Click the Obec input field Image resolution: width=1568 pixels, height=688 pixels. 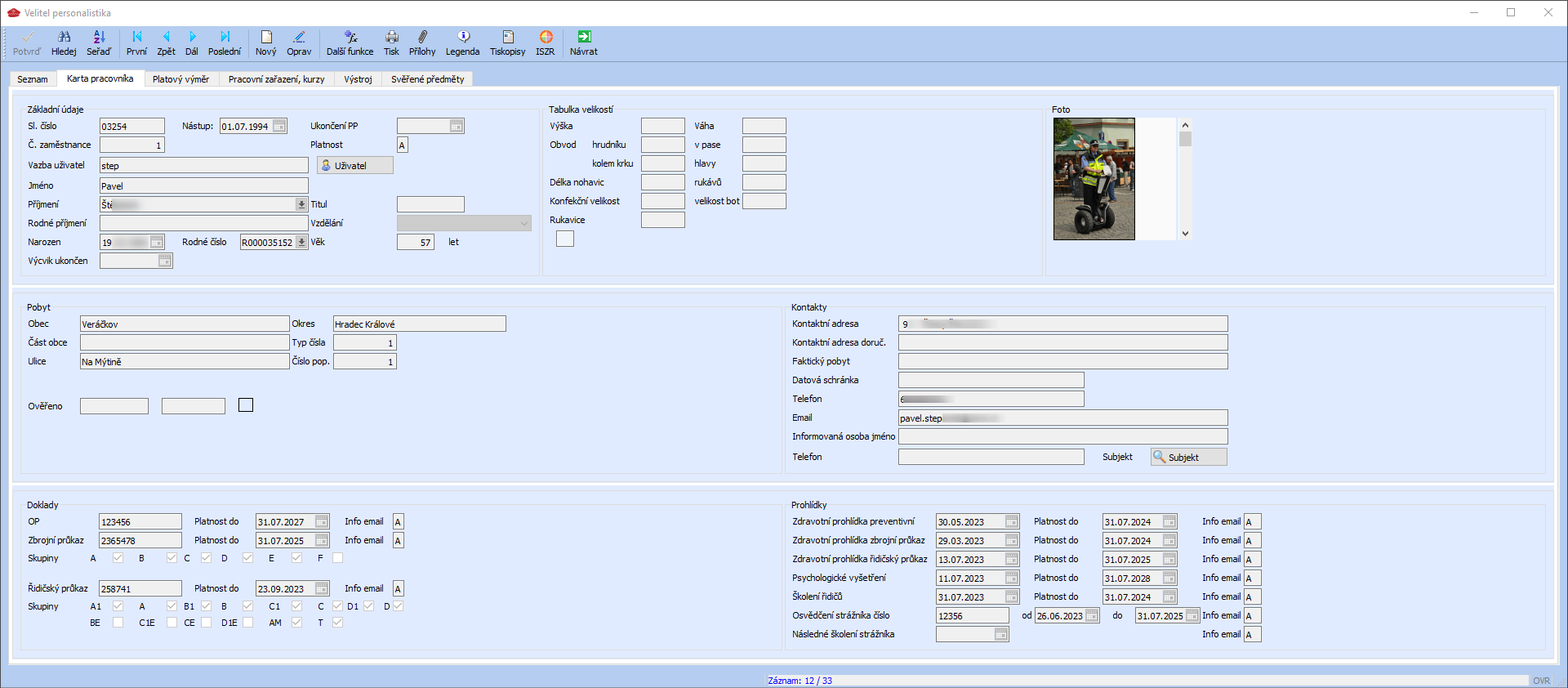point(185,324)
